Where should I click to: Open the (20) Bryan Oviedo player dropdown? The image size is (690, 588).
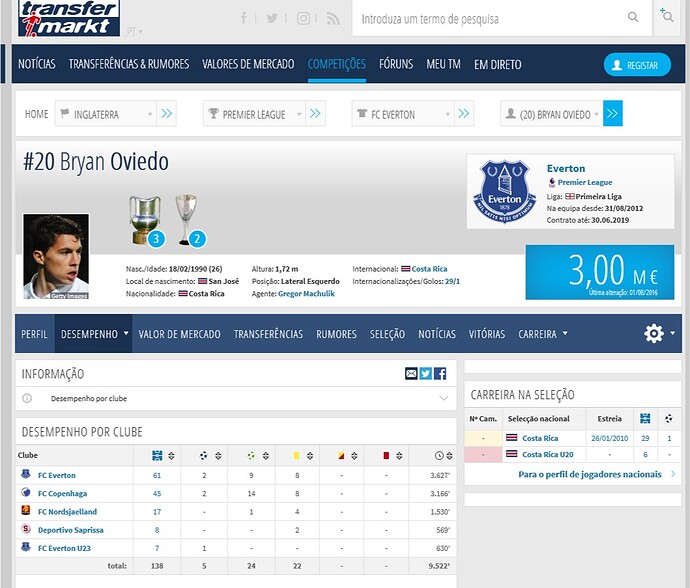552,114
